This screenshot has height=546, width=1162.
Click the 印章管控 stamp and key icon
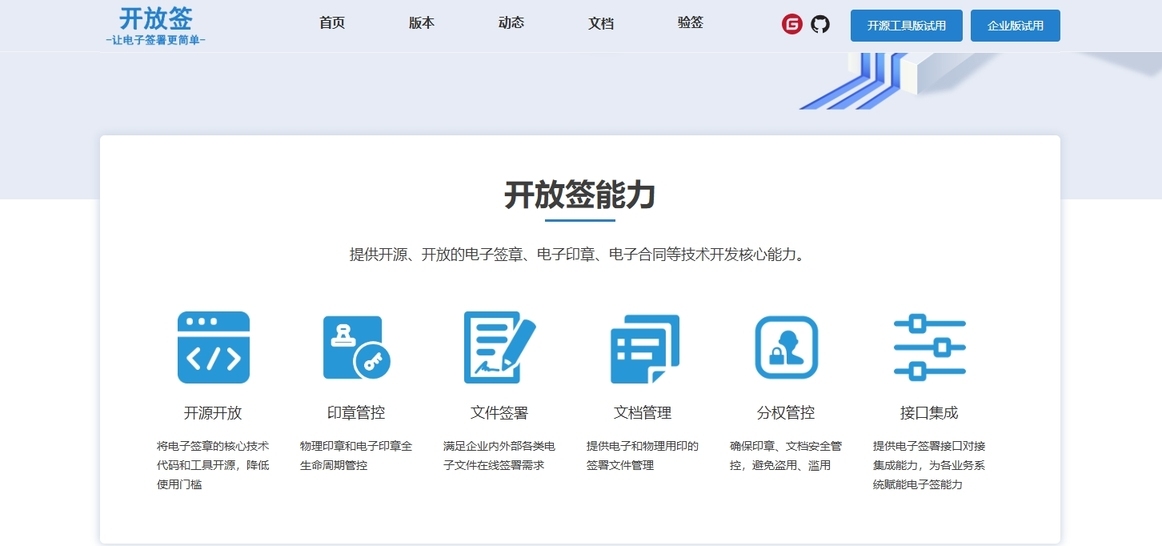click(356, 347)
